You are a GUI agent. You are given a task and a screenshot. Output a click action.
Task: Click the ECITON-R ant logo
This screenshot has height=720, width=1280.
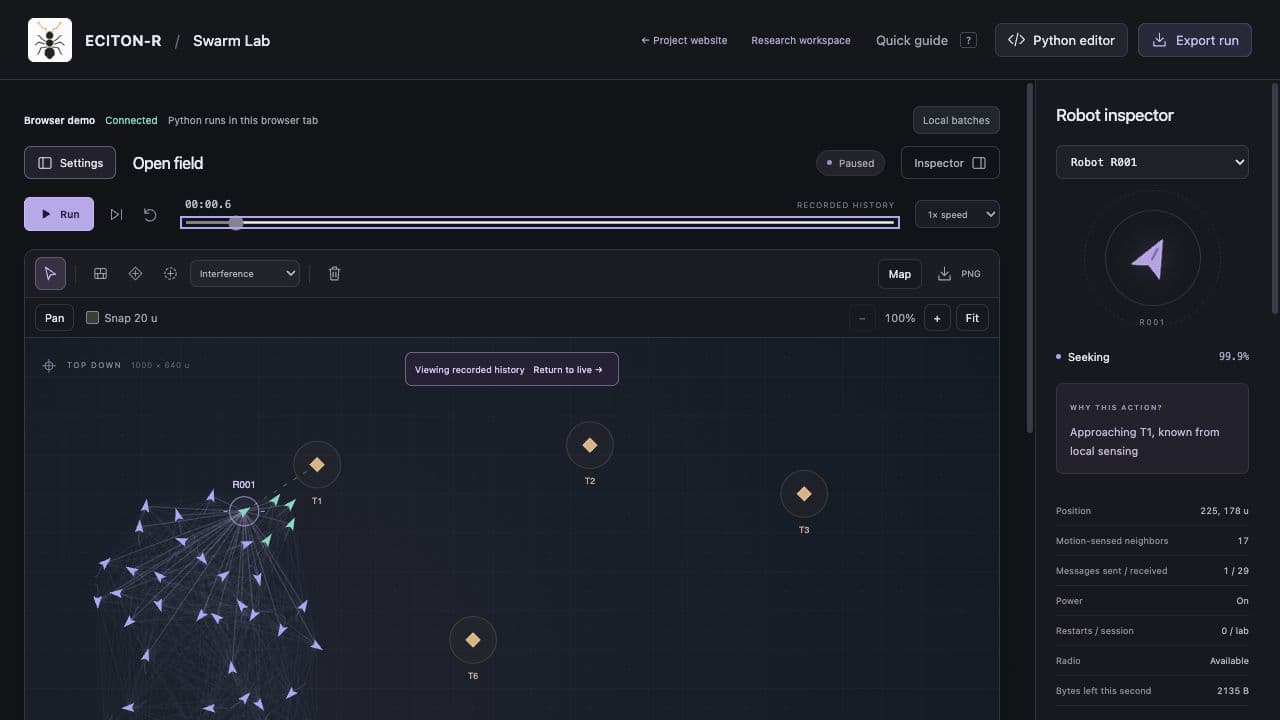[x=50, y=40]
